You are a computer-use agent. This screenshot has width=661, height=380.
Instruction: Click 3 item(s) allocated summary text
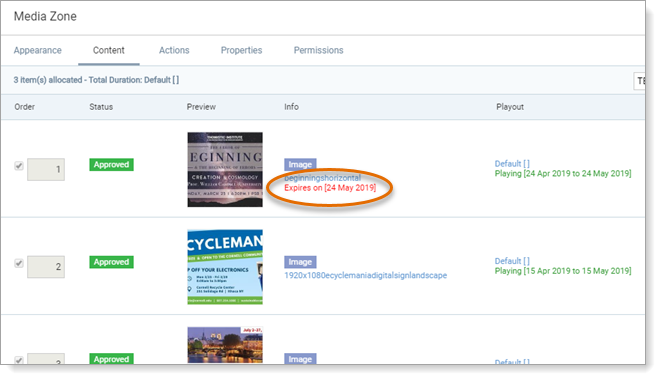click(x=96, y=80)
